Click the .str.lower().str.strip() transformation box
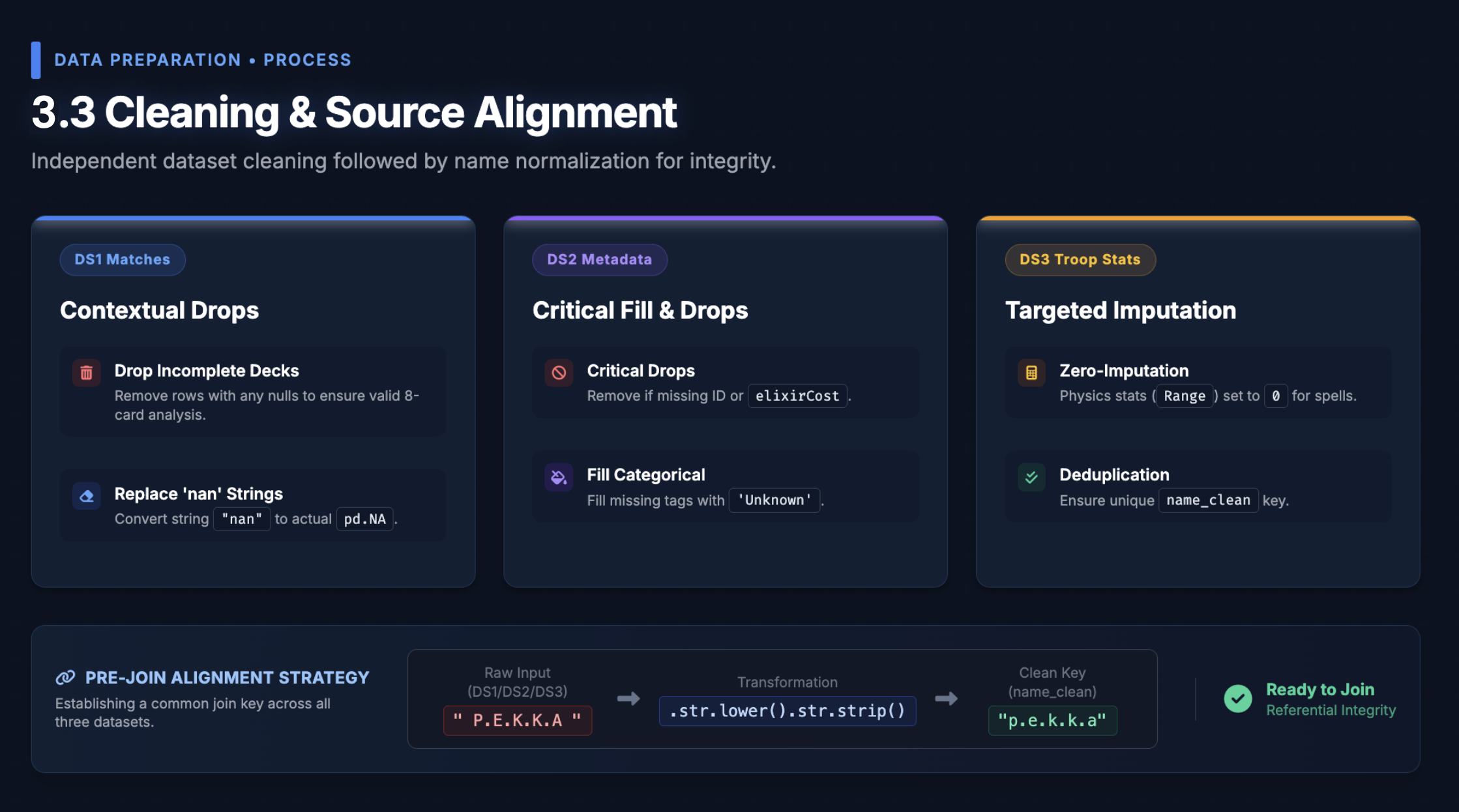The image size is (1459, 812). pos(788,710)
